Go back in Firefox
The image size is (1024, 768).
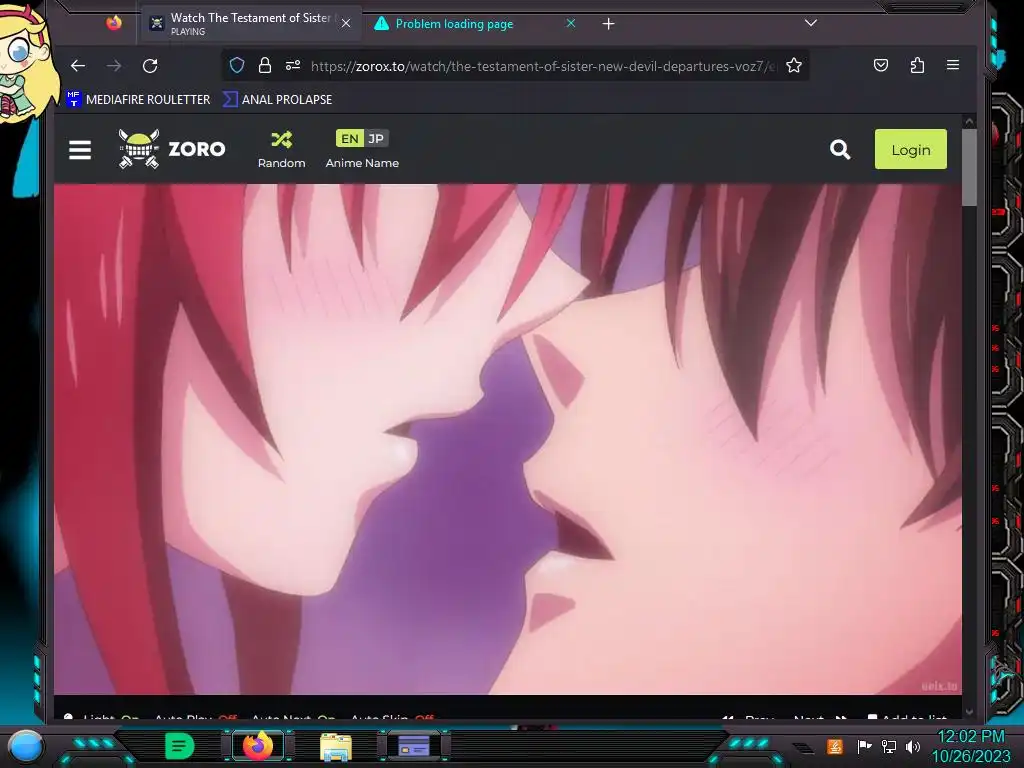coord(78,65)
